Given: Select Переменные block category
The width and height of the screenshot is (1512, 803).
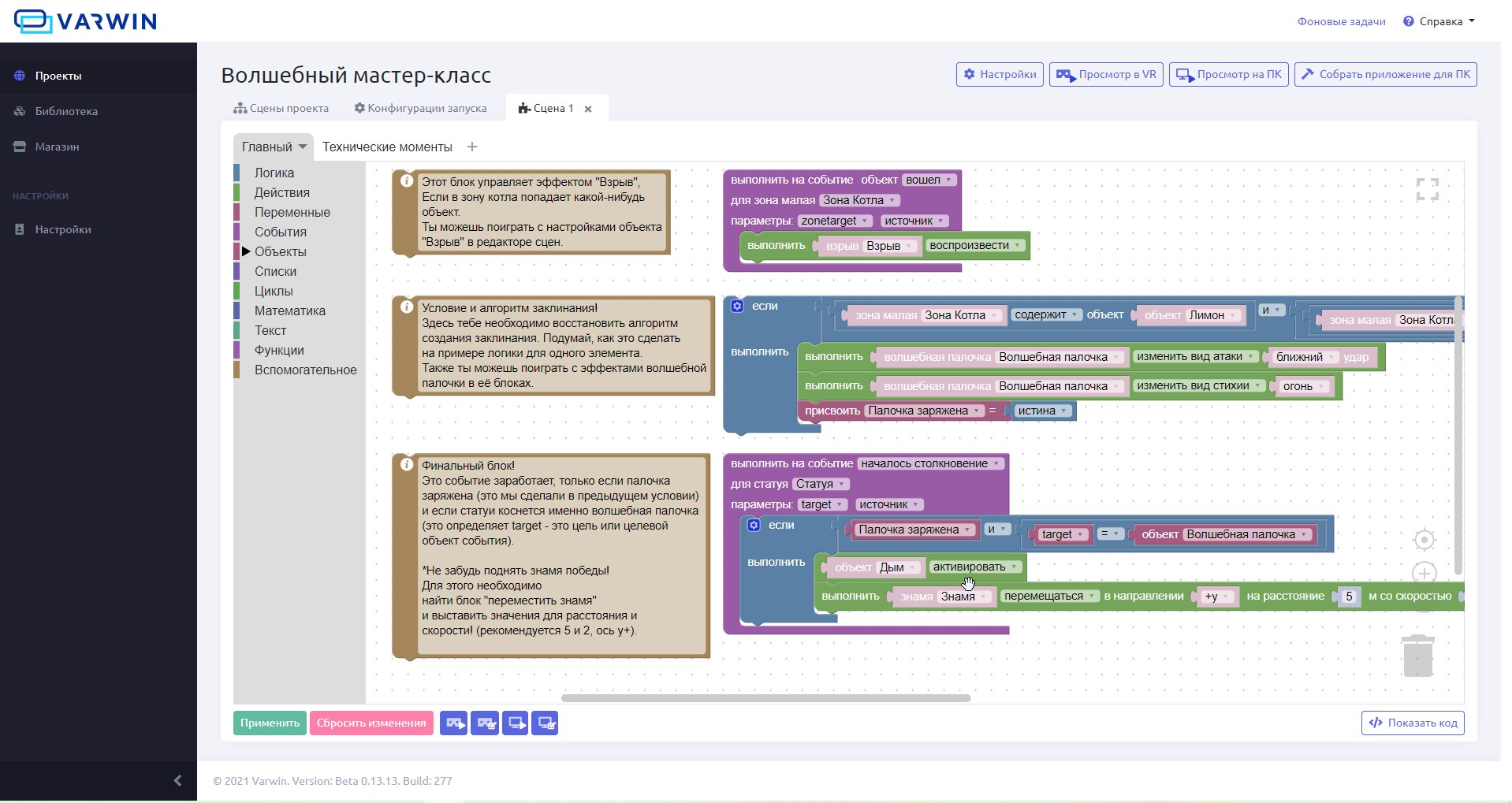Looking at the screenshot, I should (x=292, y=212).
